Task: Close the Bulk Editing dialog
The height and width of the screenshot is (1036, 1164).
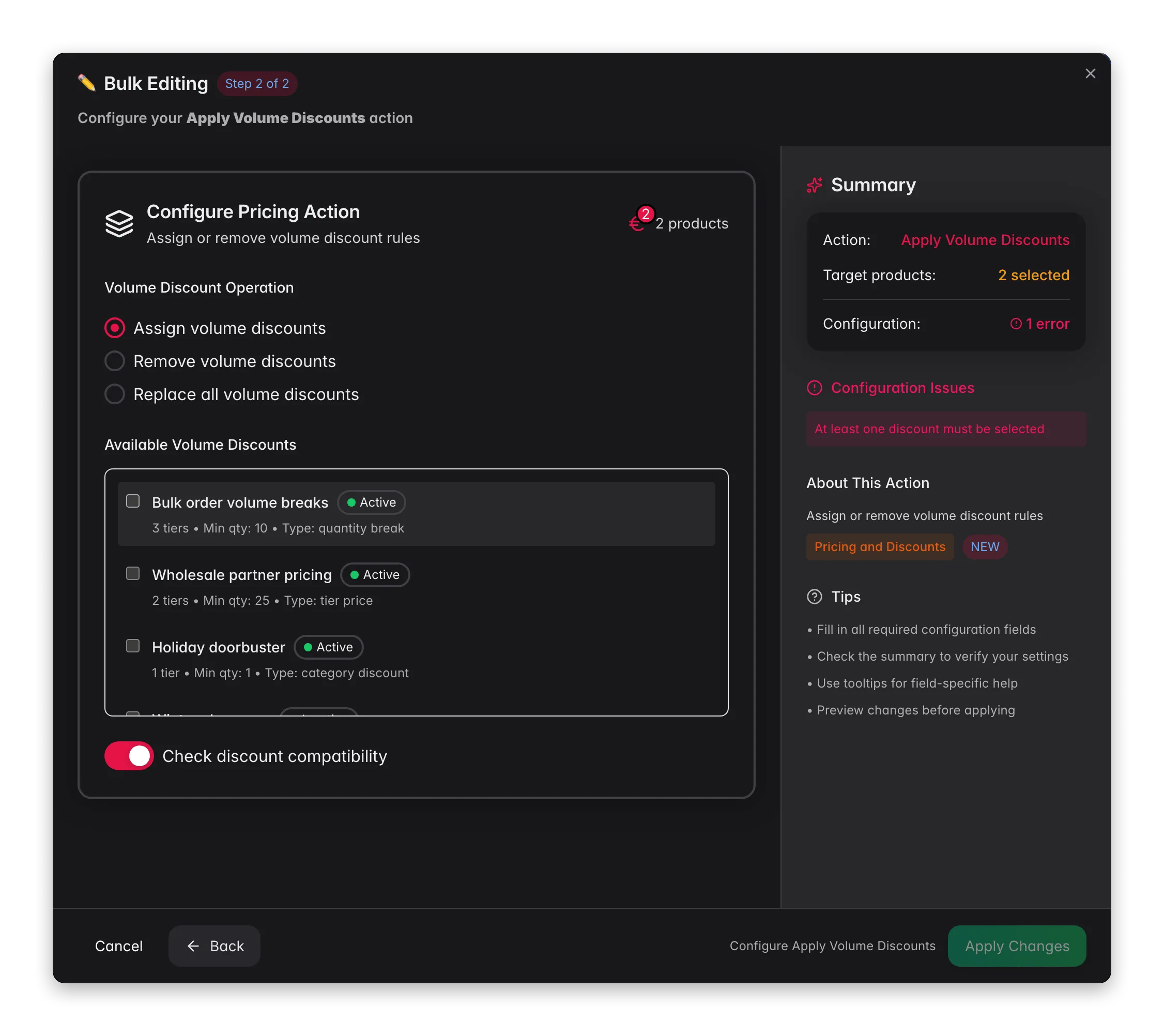Action: 1090,73
